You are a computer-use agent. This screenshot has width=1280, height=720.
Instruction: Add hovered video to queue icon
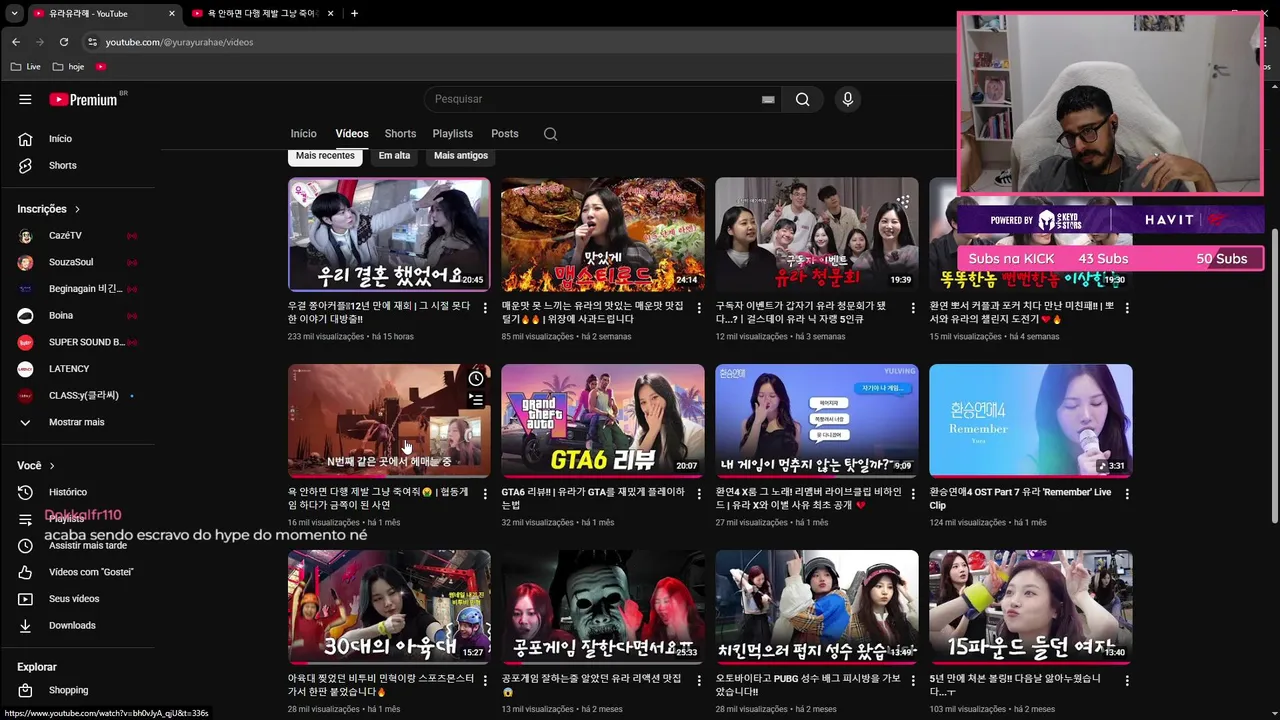point(476,400)
